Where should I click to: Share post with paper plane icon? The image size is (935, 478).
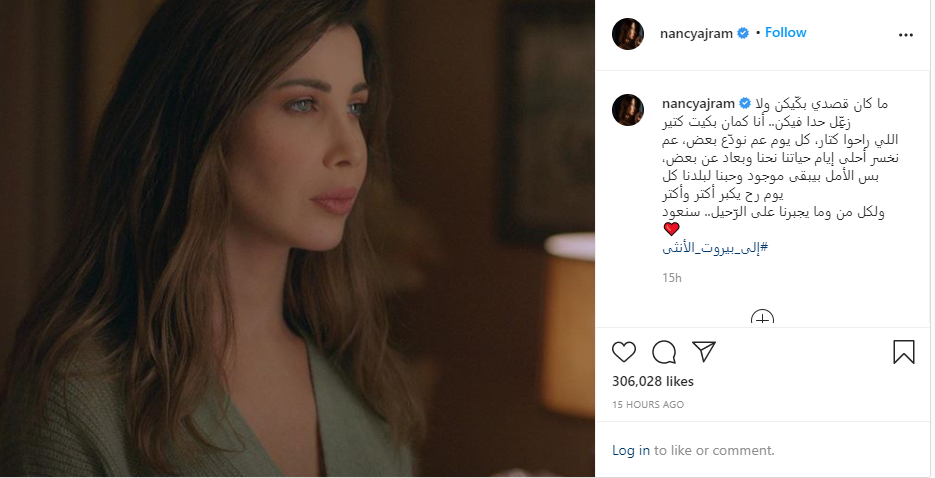tap(704, 352)
